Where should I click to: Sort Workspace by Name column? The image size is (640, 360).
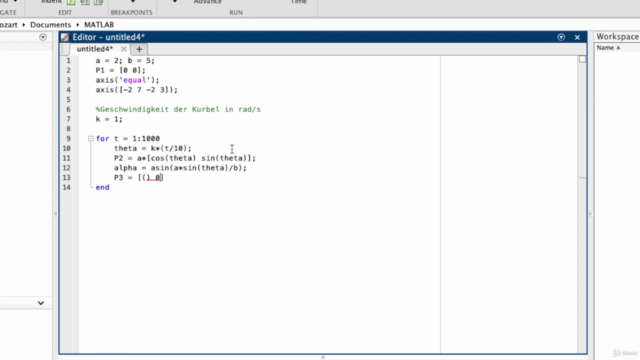pos(608,48)
